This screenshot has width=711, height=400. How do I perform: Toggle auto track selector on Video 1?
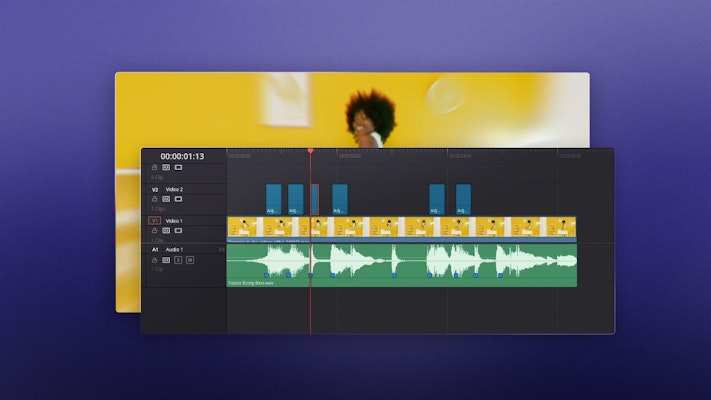tap(166, 230)
